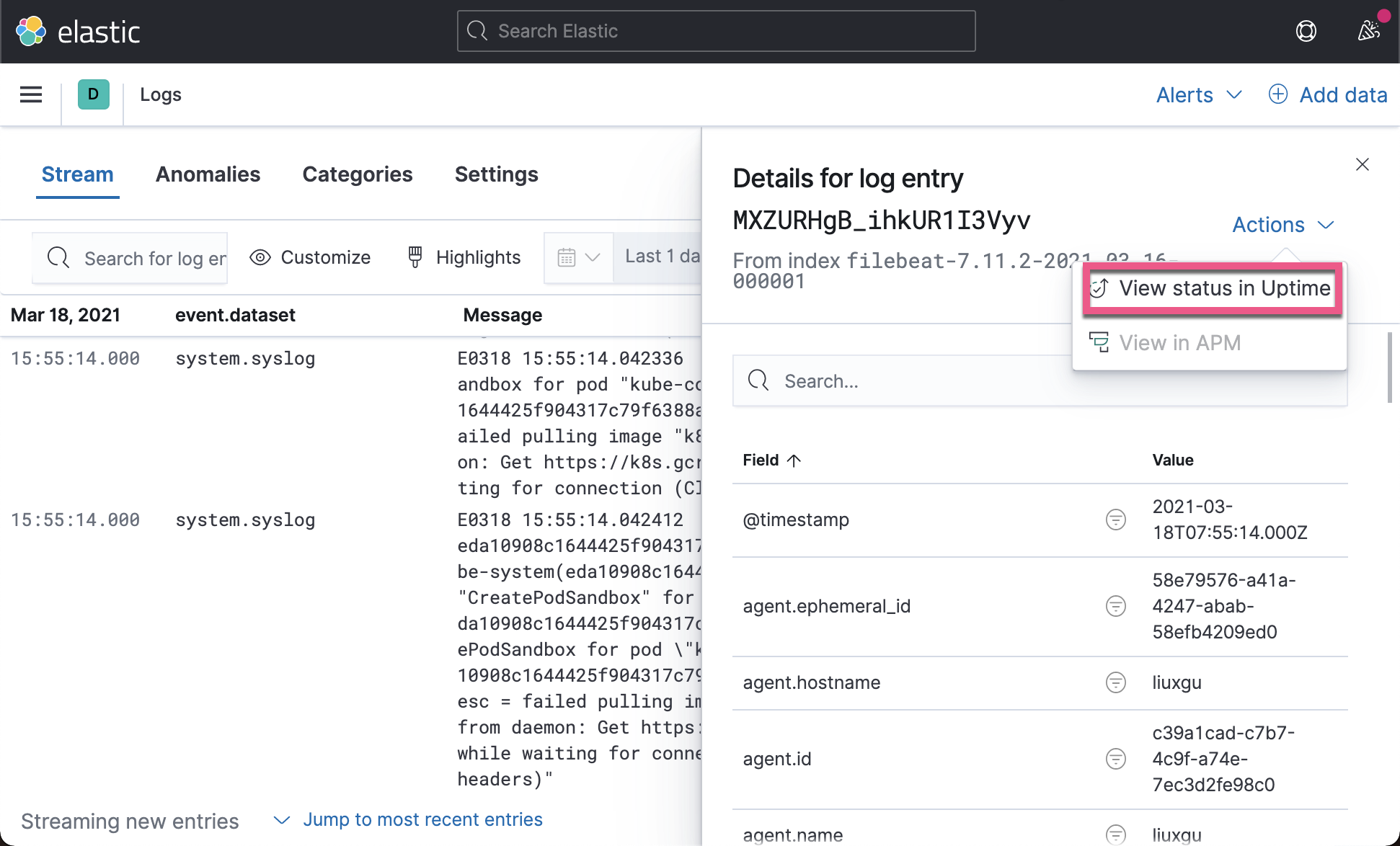Collapse the Actions dropdown

point(1283,224)
